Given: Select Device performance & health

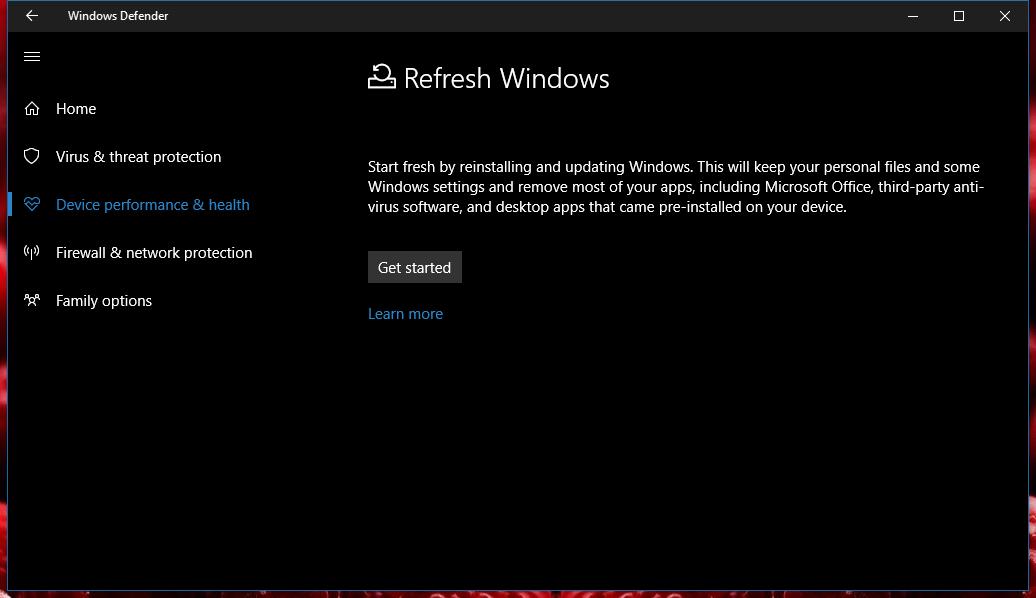Looking at the screenshot, I should 153,205.
